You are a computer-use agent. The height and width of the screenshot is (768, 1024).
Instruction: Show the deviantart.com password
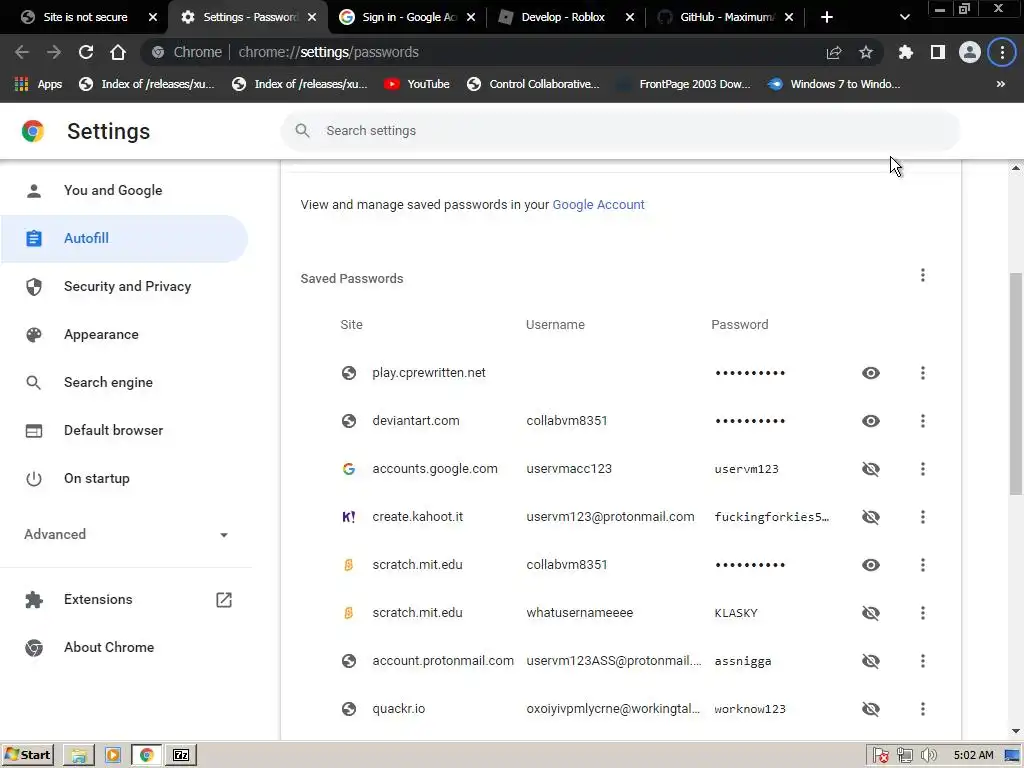pyautogui.click(x=871, y=421)
